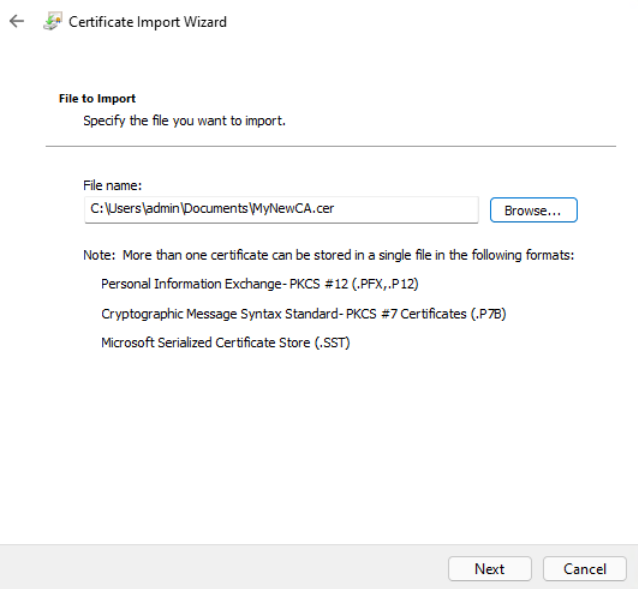Image resolution: width=638 pixels, height=589 pixels.
Task: Click 'Specify the file you want to import.' text
Action: [184, 121]
